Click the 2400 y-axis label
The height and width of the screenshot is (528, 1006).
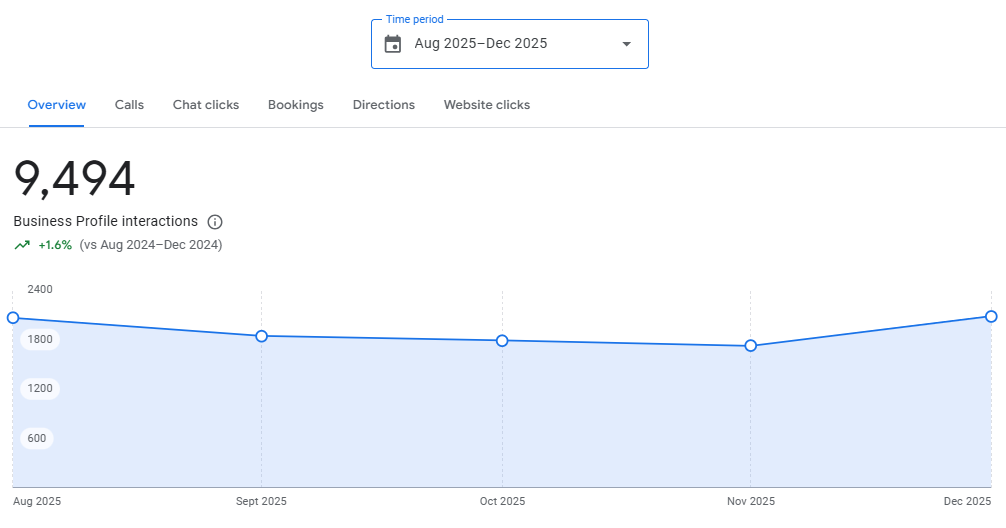point(40,289)
